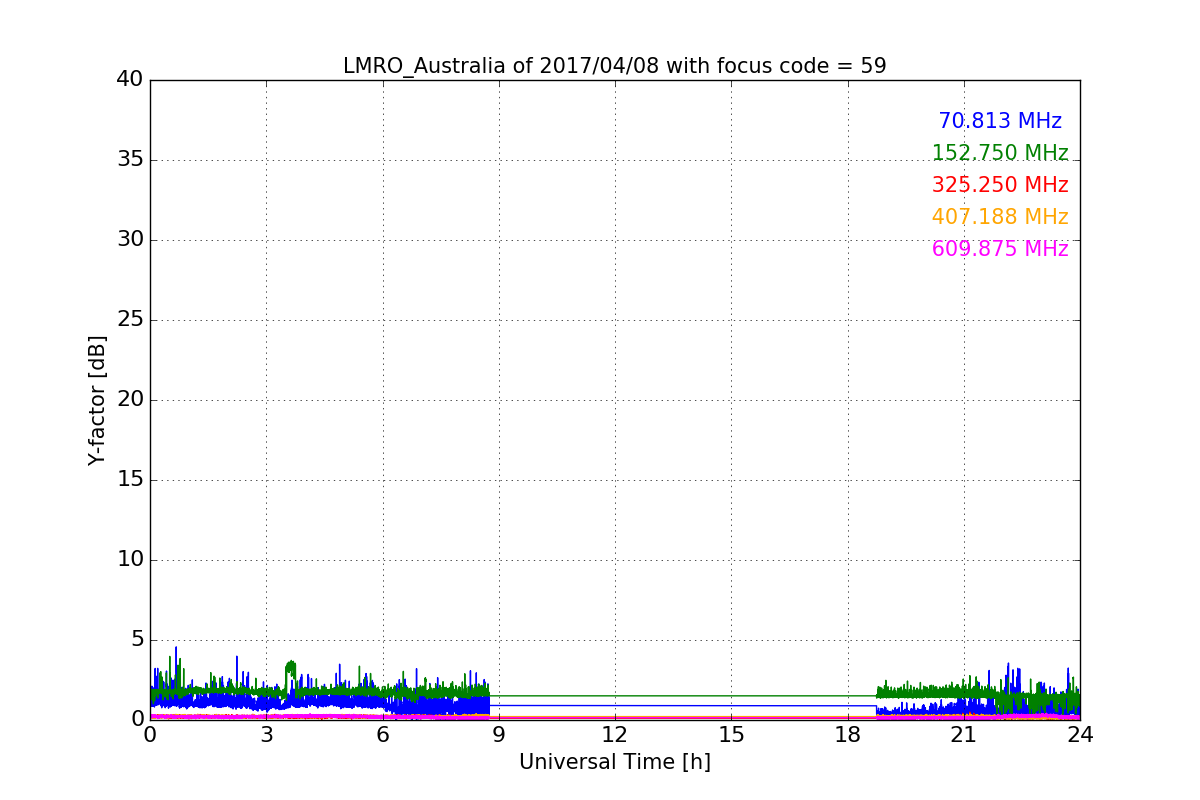Screen dimensions: 1200x800
Task: Click x-axis tick value 6
Action: point(382,734)
